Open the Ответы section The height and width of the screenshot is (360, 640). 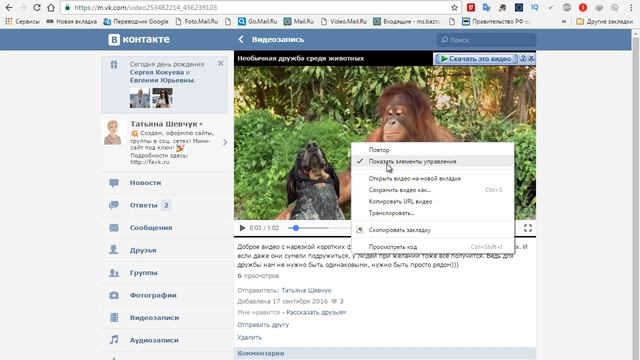[143, 205]
